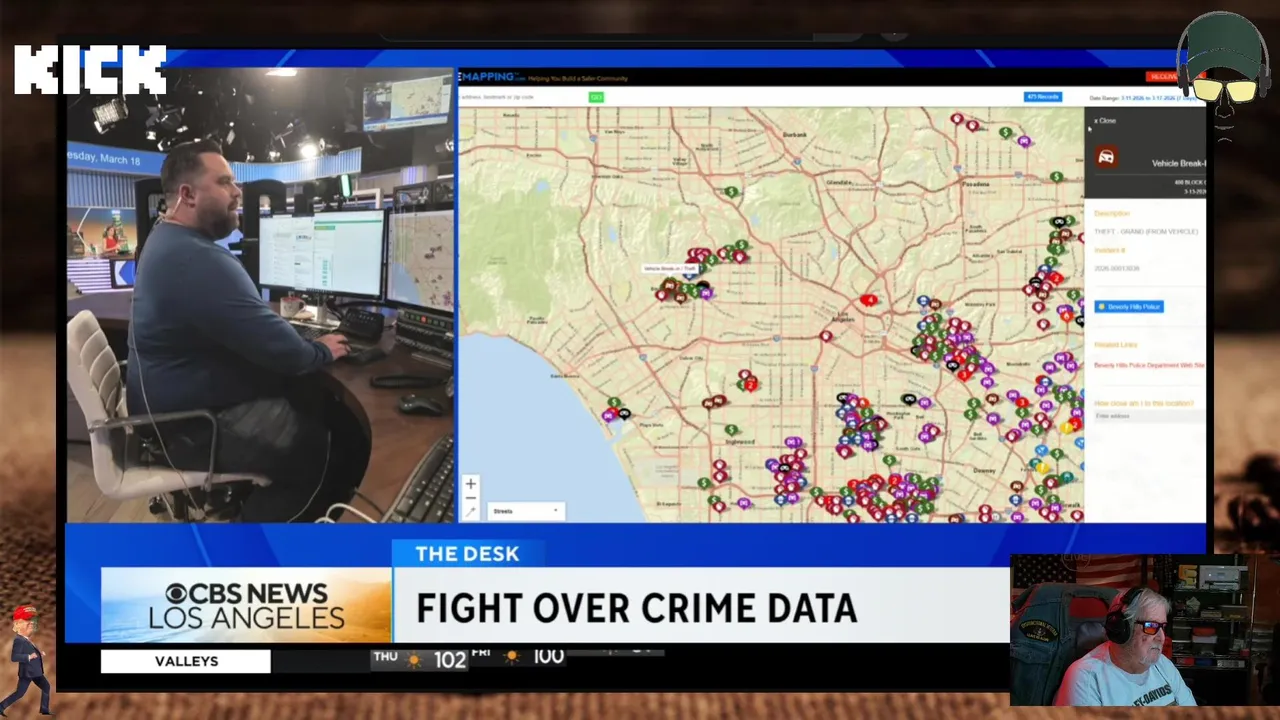
Task: Select upper yellow marker near east edge
Action: click(1067, 427)
